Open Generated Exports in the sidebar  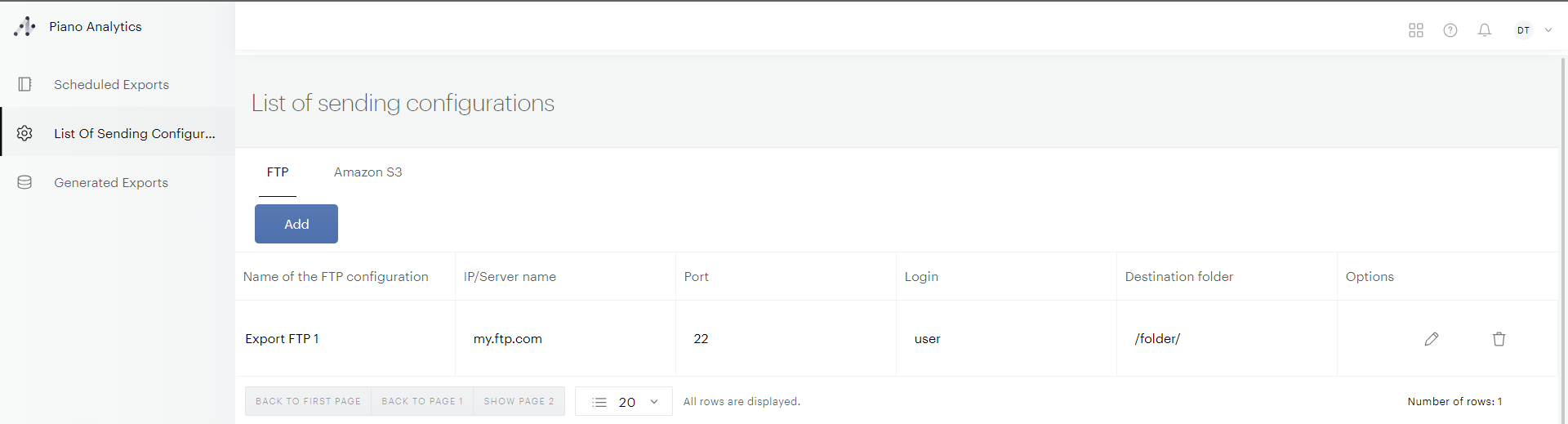pos(111,183)
